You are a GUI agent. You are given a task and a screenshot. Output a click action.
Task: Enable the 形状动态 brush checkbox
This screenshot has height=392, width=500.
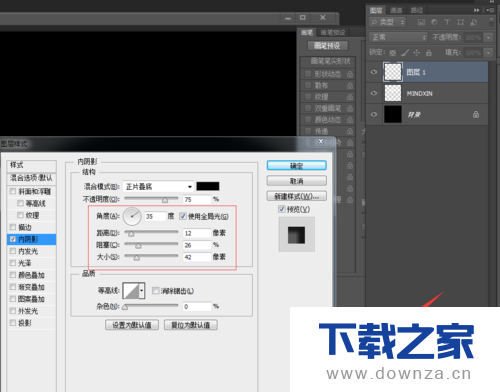pos(308,74)
